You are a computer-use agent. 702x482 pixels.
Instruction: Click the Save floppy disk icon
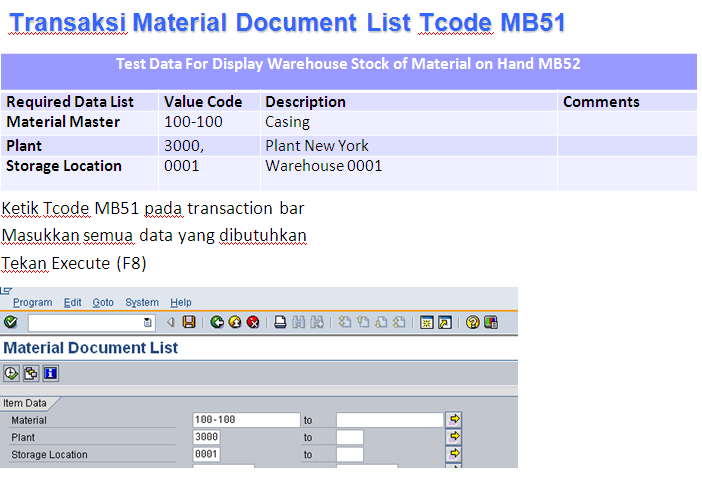[189, 322]
